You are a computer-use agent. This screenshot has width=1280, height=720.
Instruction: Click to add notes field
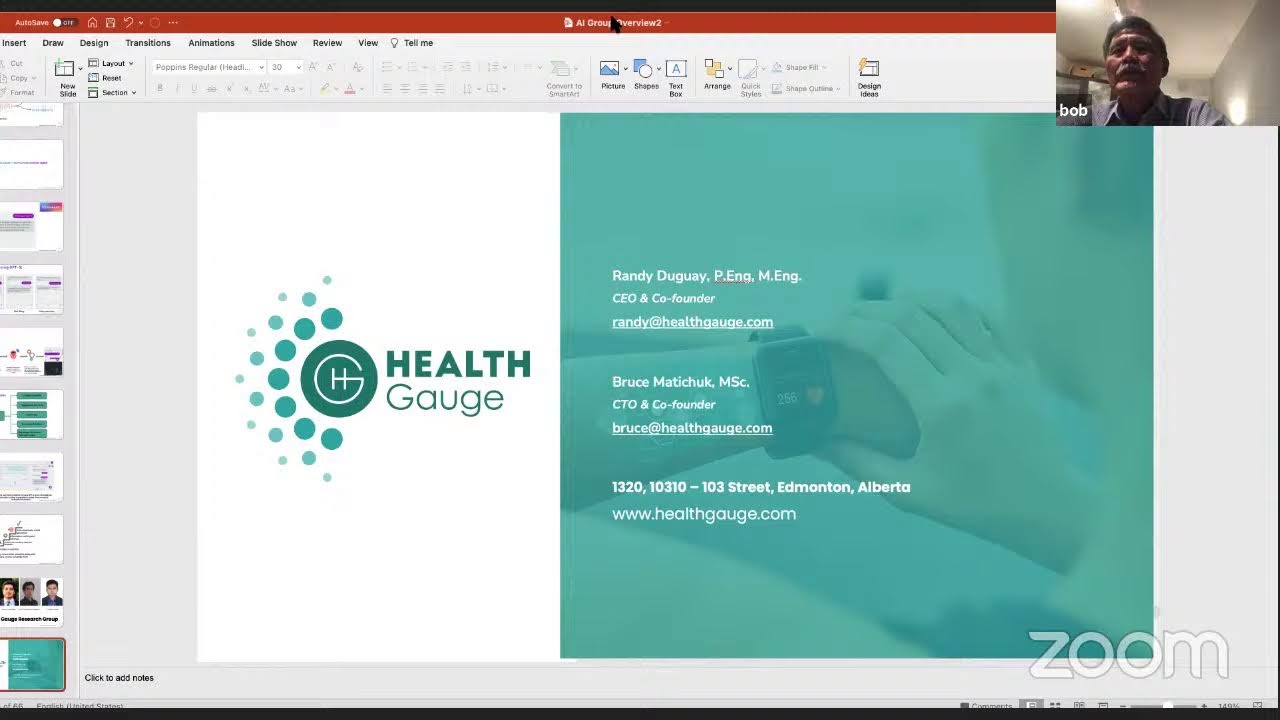coord(119,678)
